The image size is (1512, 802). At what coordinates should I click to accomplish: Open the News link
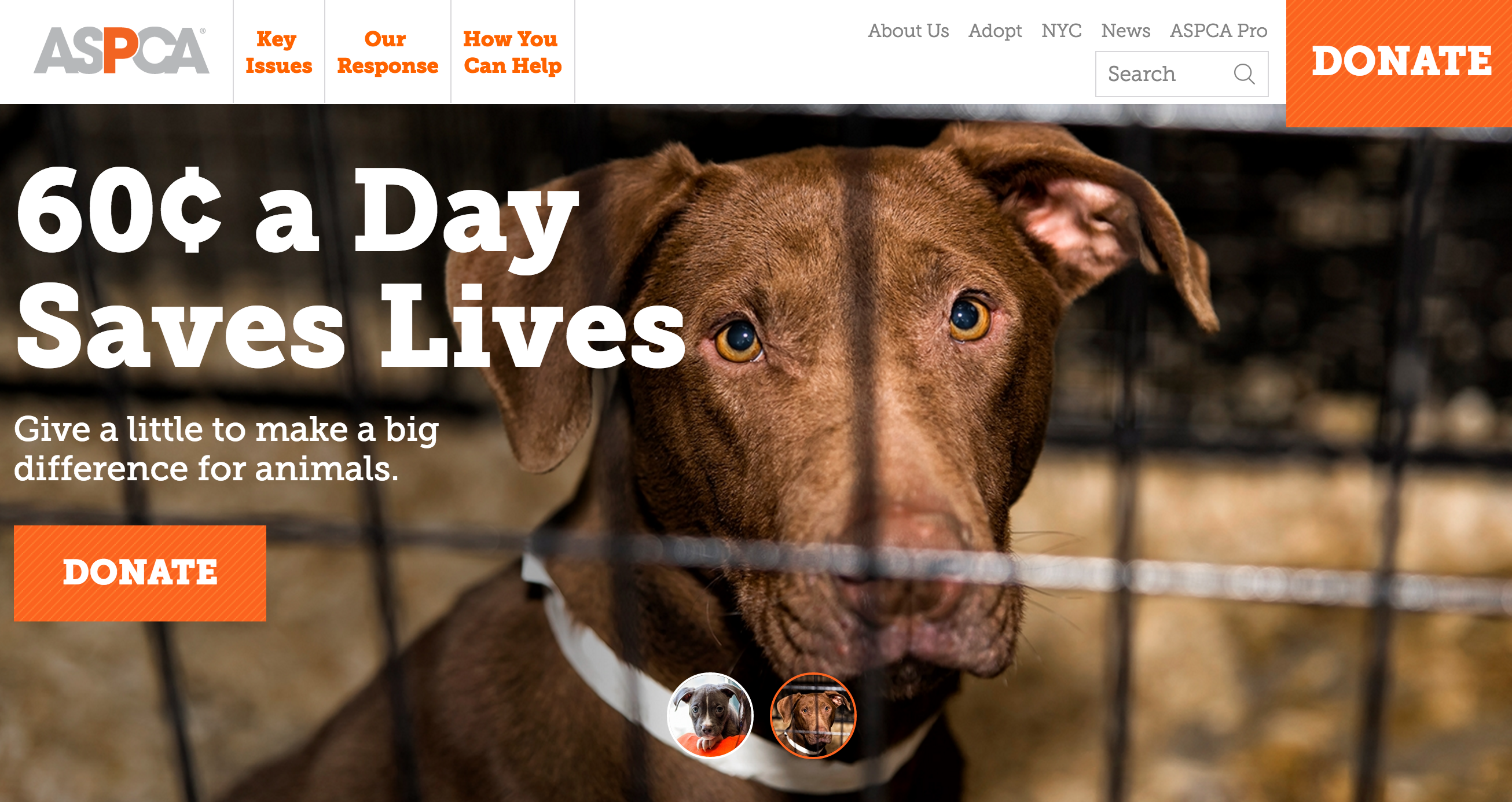pyautogui.click(x=1125, y=31)
